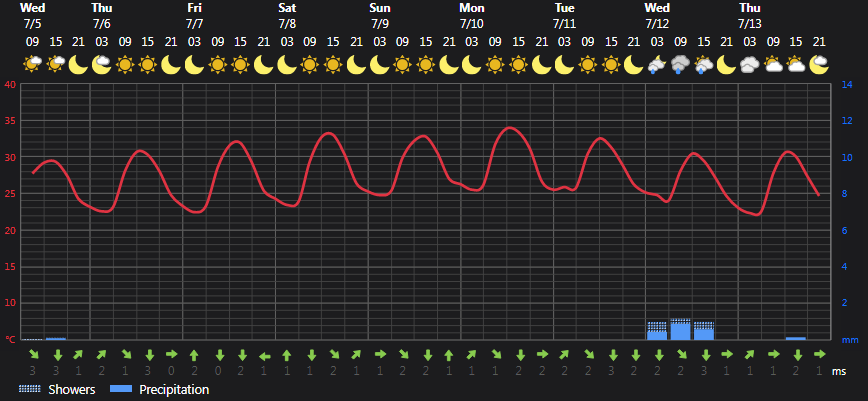Image resolution: width=868 pixels, height=401 pixels.
Task: Click the sun icon for Fri 7/7 15
Action: tap(240, 64)
